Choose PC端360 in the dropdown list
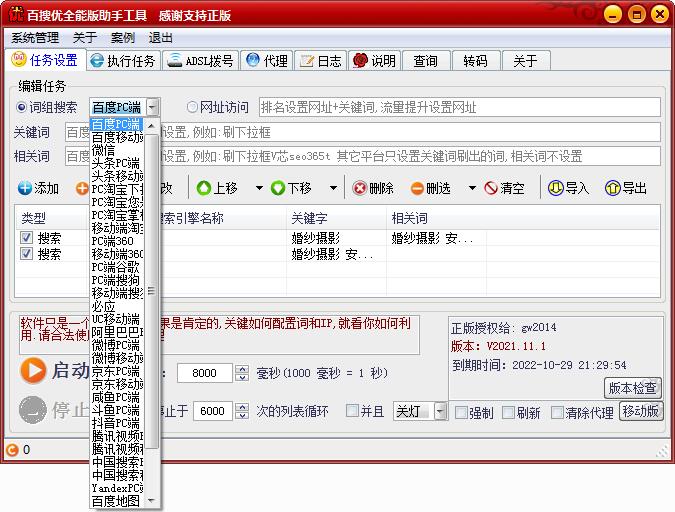Image resolution: width=675 pixels, height=512 pixels. pyautogui.click(x=117, y=241)
